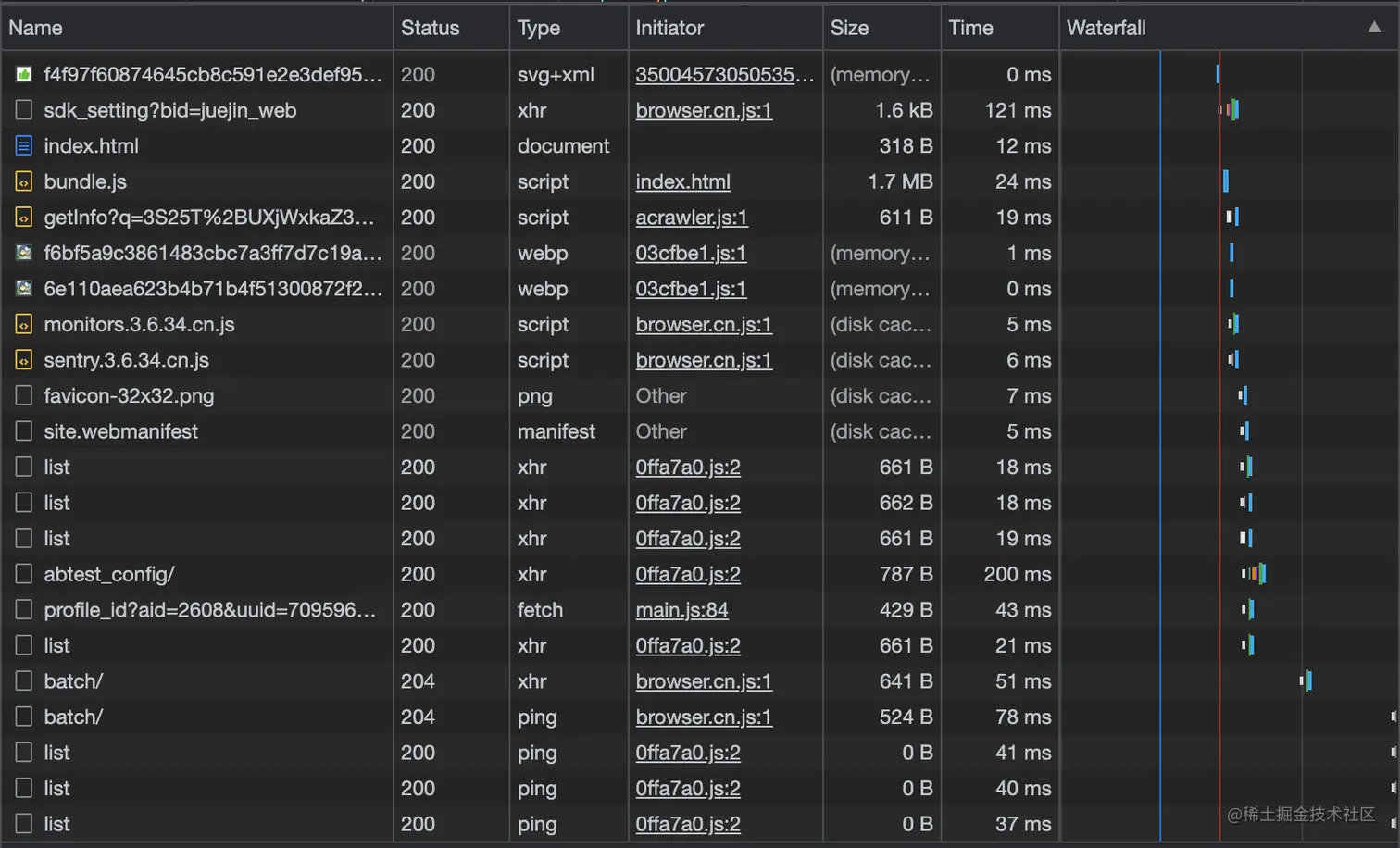Image resolution: width=1400 pixels, height=848 pixels.
Task: Select the bundle.js request name
Action: (85, 181)
